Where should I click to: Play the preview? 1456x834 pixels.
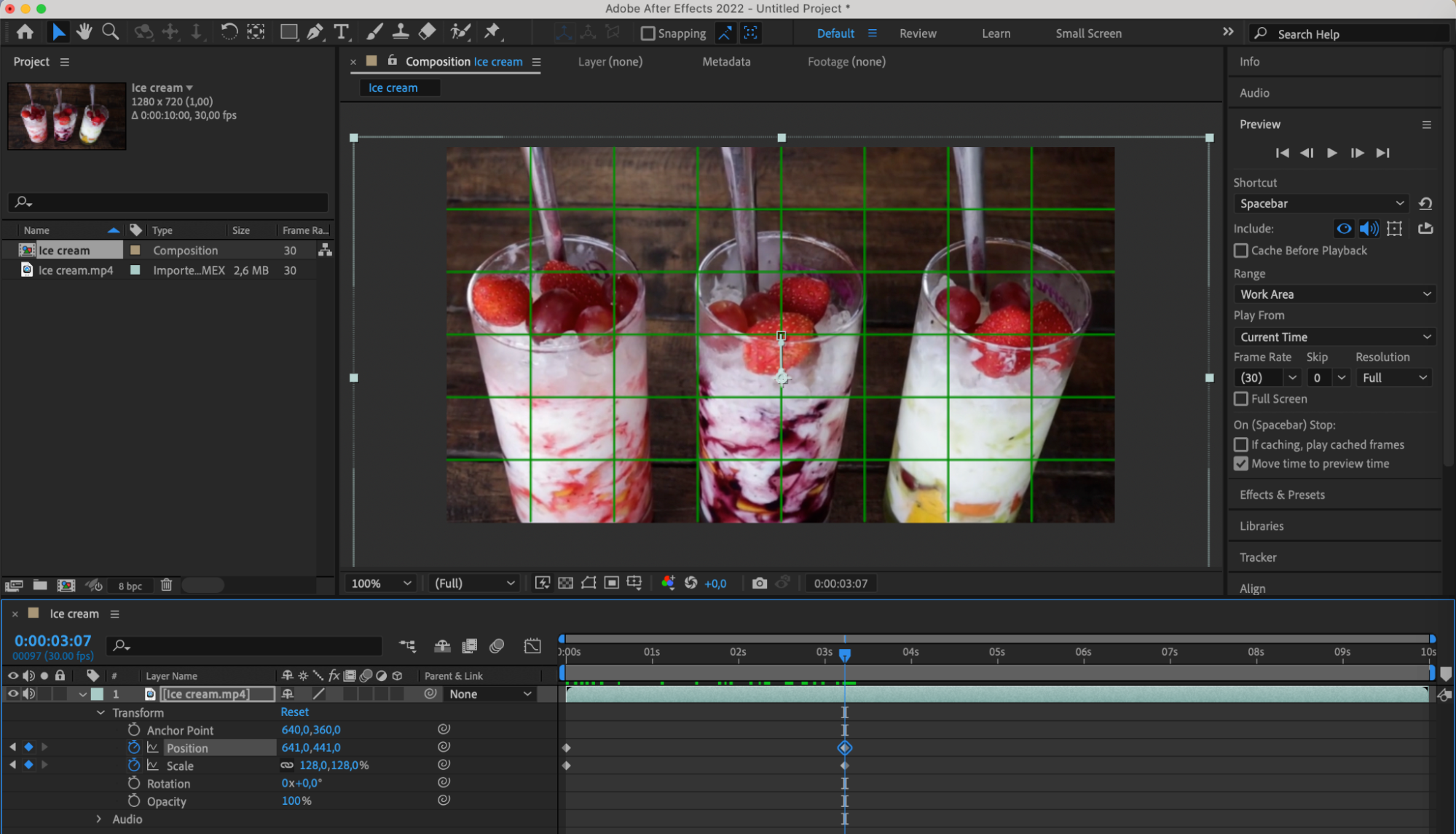(1331, 153)
